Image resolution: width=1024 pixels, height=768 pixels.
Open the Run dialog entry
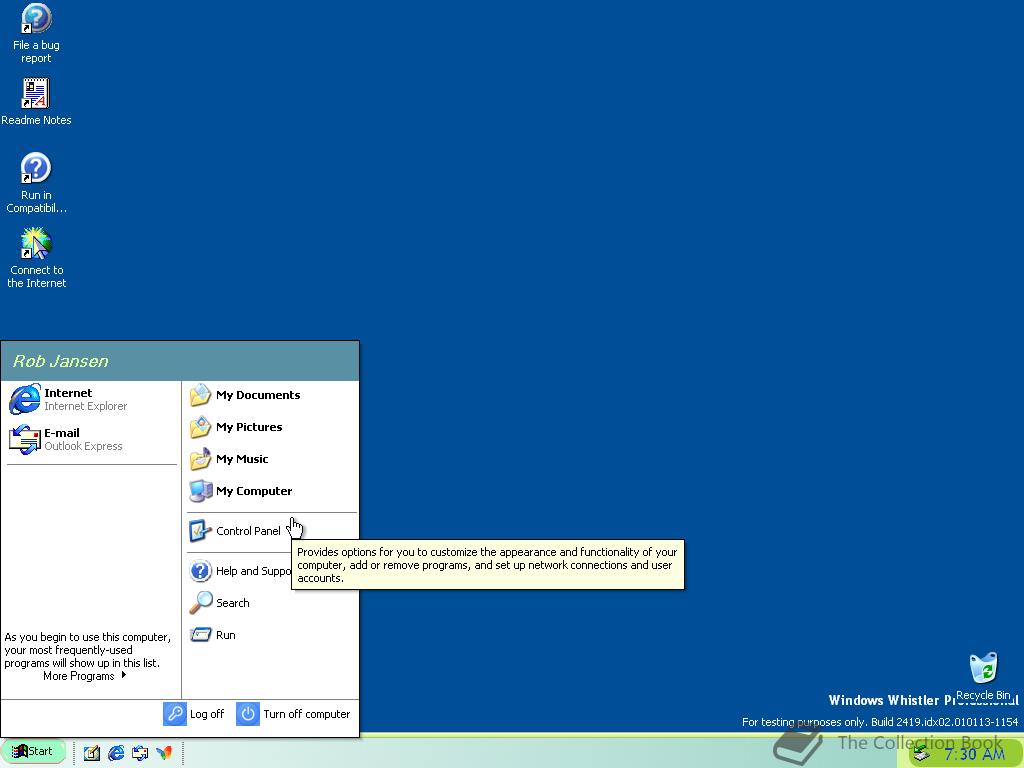tap(271, 635)
